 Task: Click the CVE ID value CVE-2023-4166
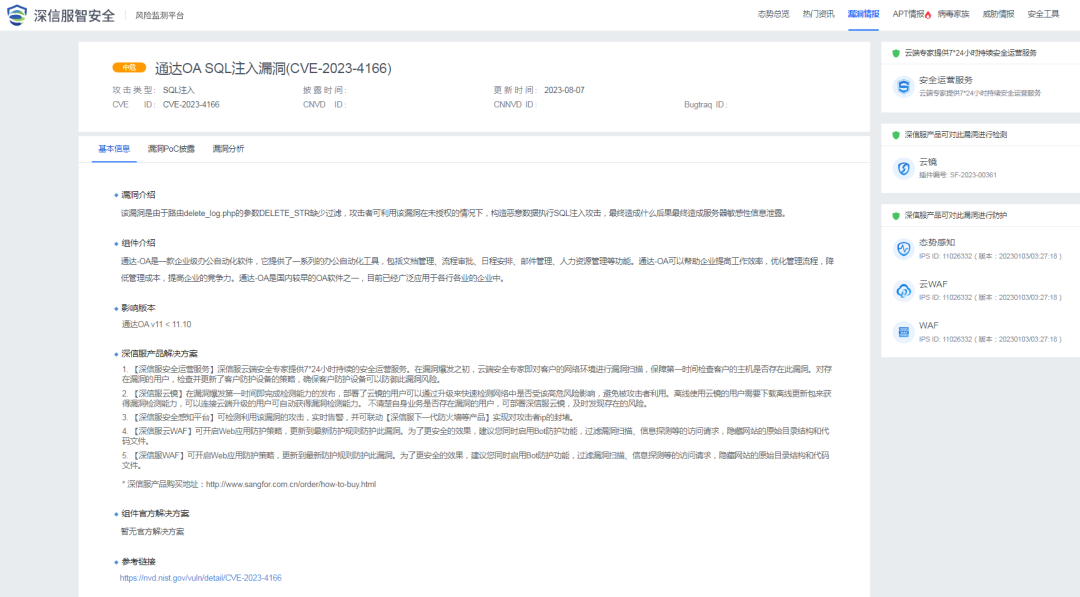(x=191, y=105)
